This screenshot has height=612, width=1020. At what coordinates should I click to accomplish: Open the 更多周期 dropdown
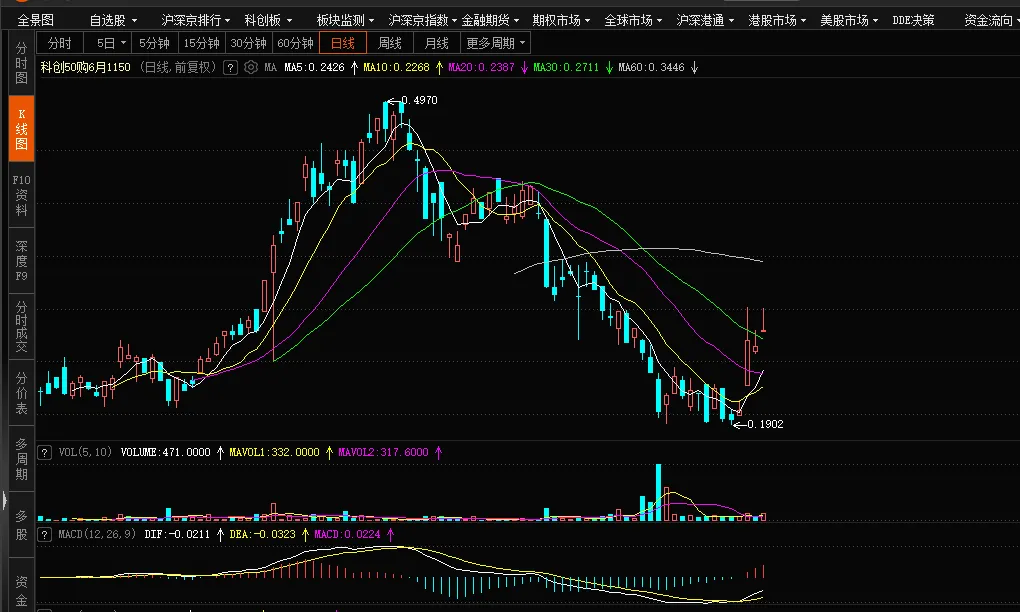(x=495, y=43)
